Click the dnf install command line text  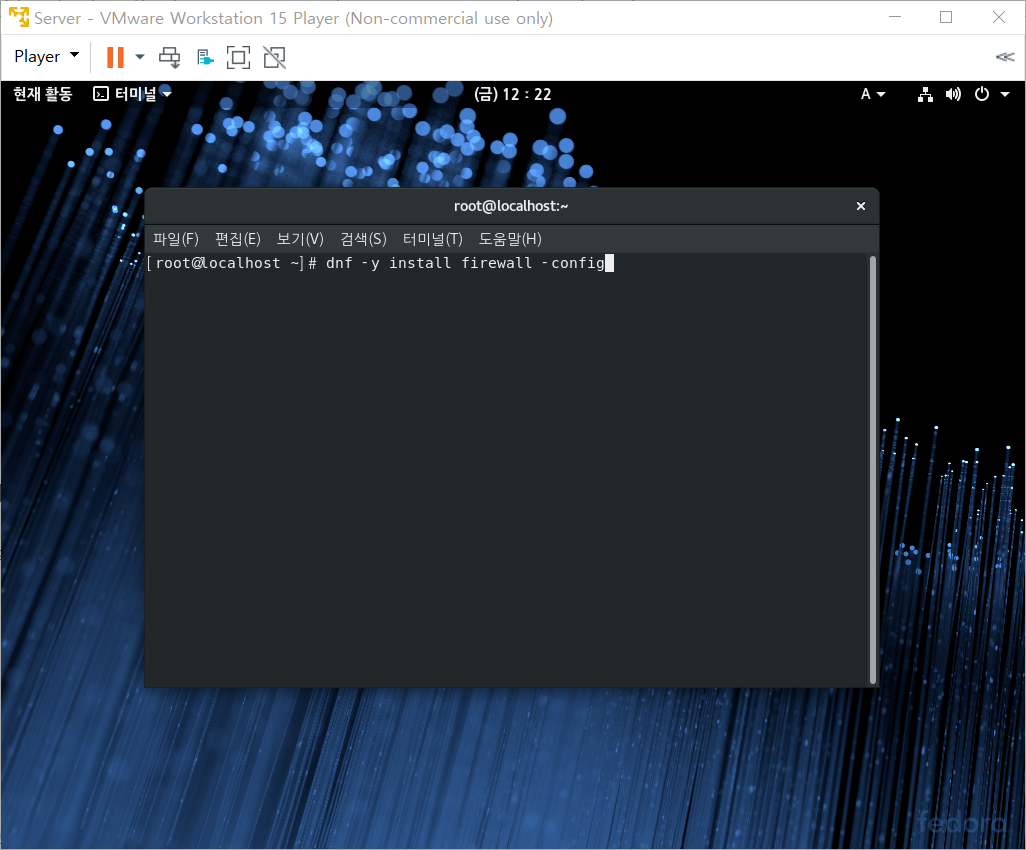point(465,263)
